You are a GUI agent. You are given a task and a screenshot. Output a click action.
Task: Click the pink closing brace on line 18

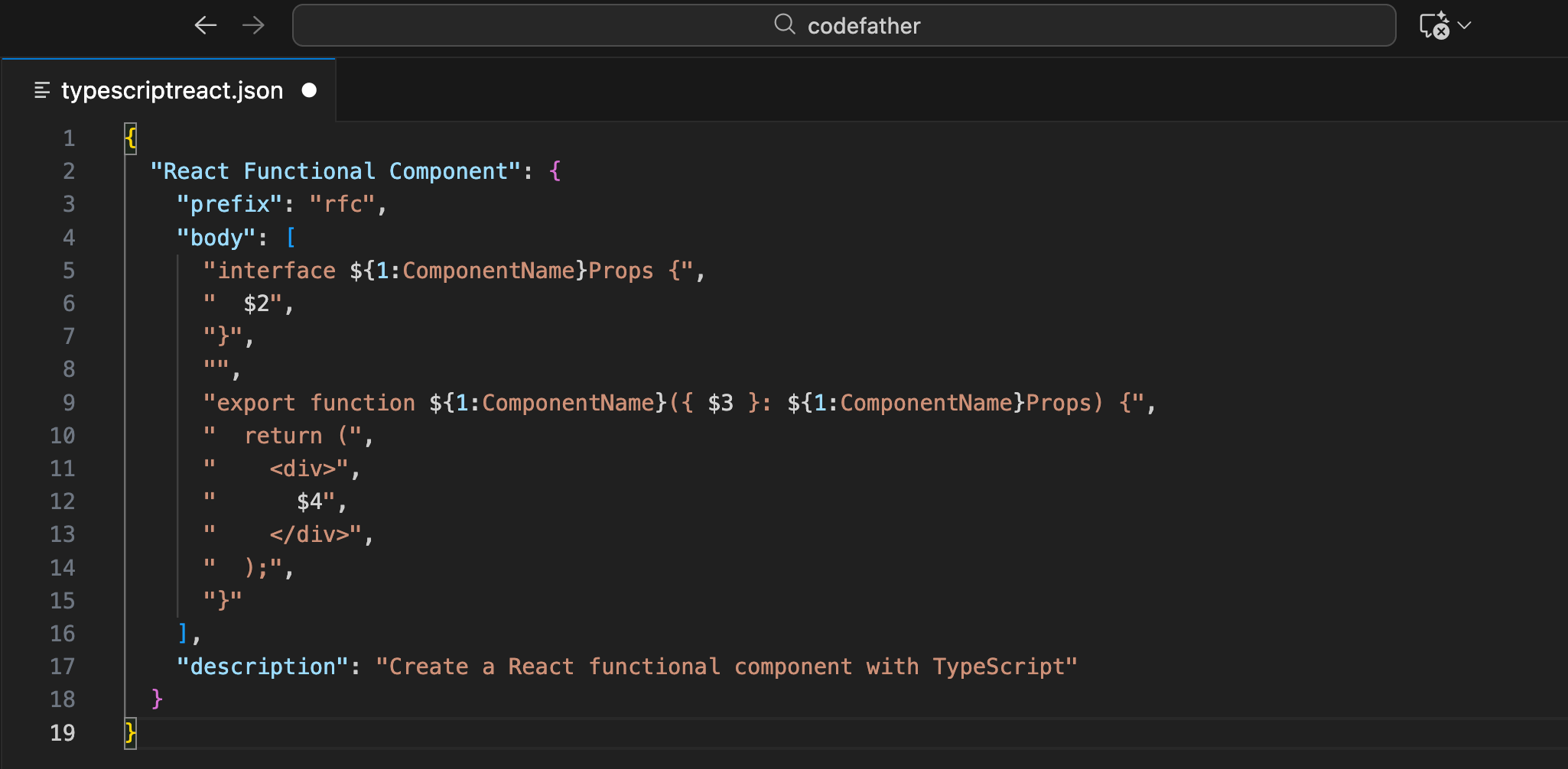[157, 699]
